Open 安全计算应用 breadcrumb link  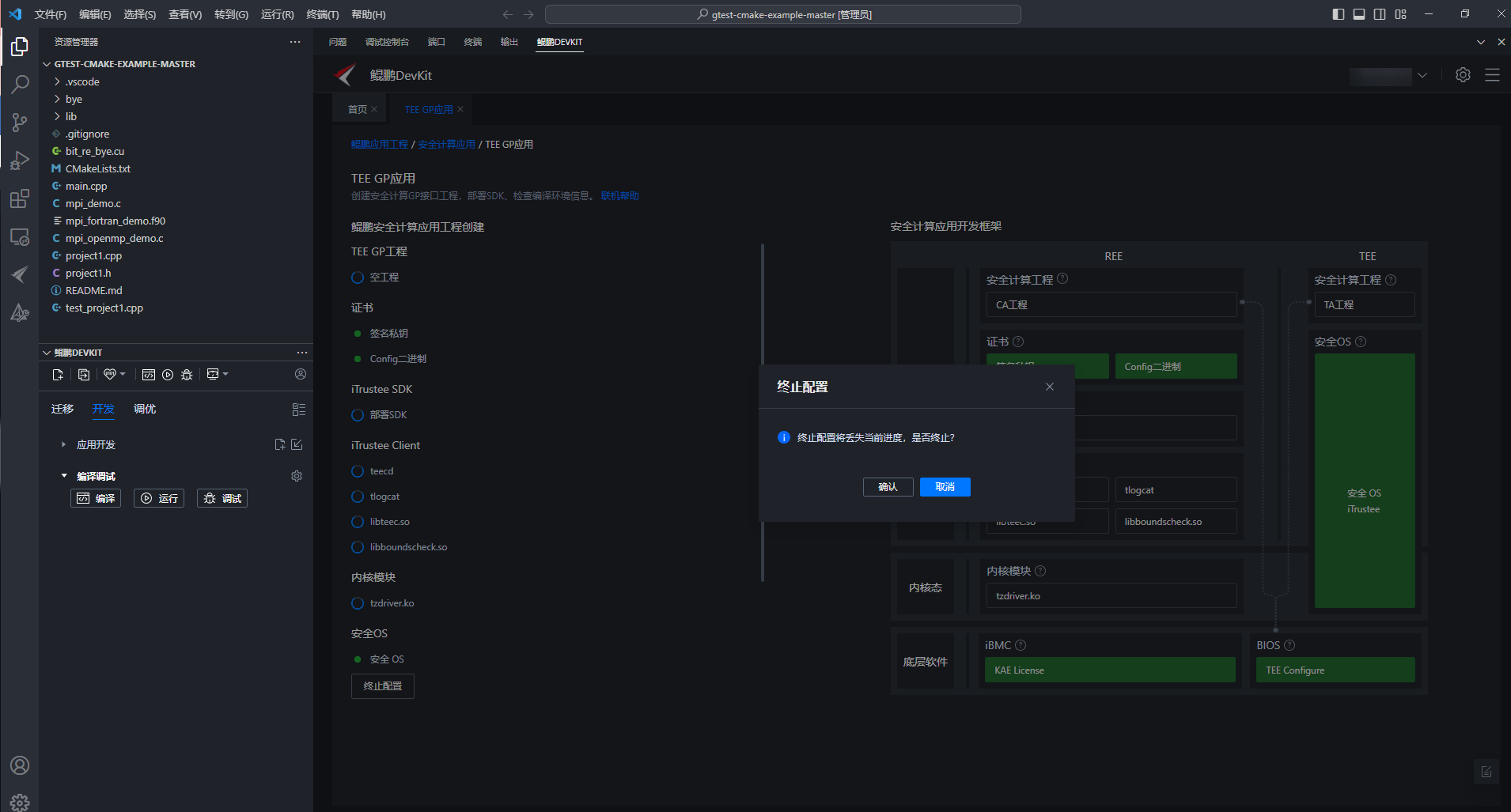coord(446,144)
